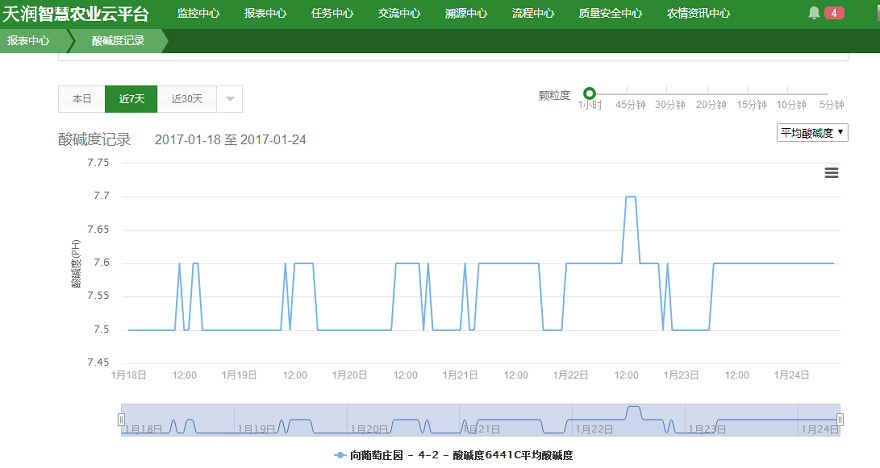880x468 pixels.
Task: Open the chart hamburger menu icon
Action: [831, 173]
